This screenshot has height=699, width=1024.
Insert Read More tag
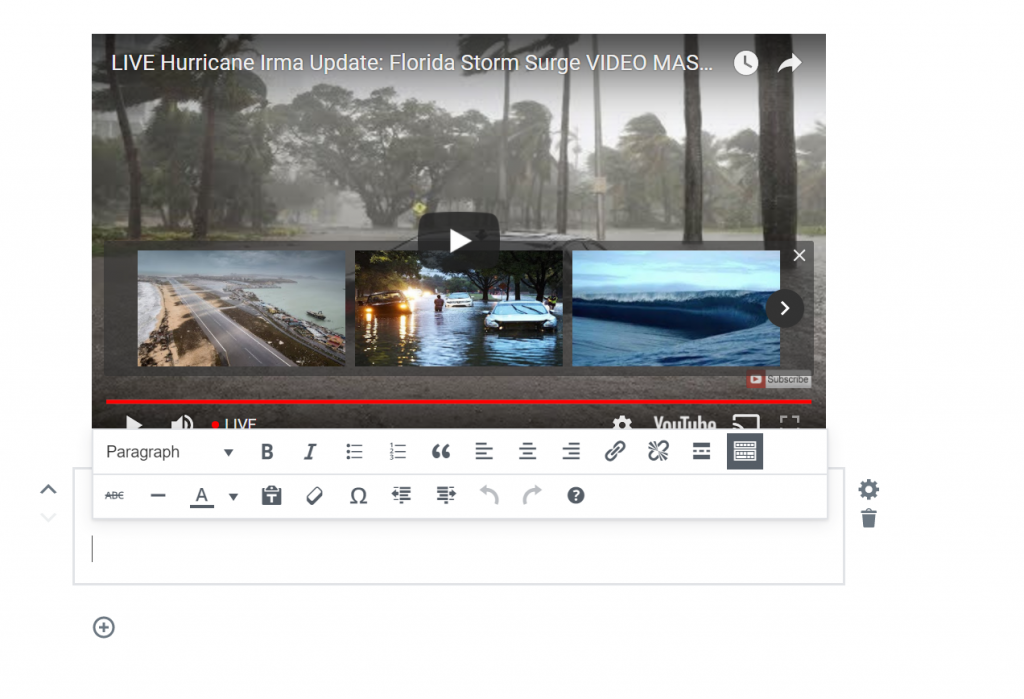[701, 451]
